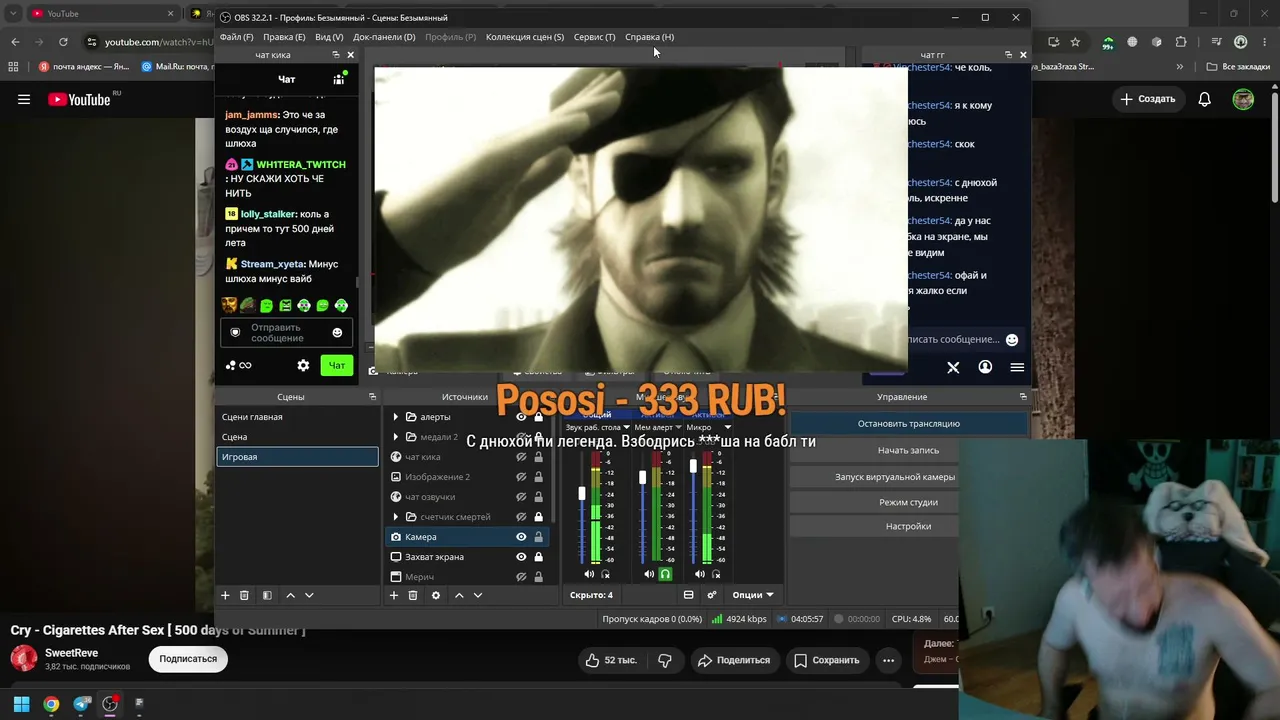
Task: Dislike the YouTube video
Action: point(665,660)
